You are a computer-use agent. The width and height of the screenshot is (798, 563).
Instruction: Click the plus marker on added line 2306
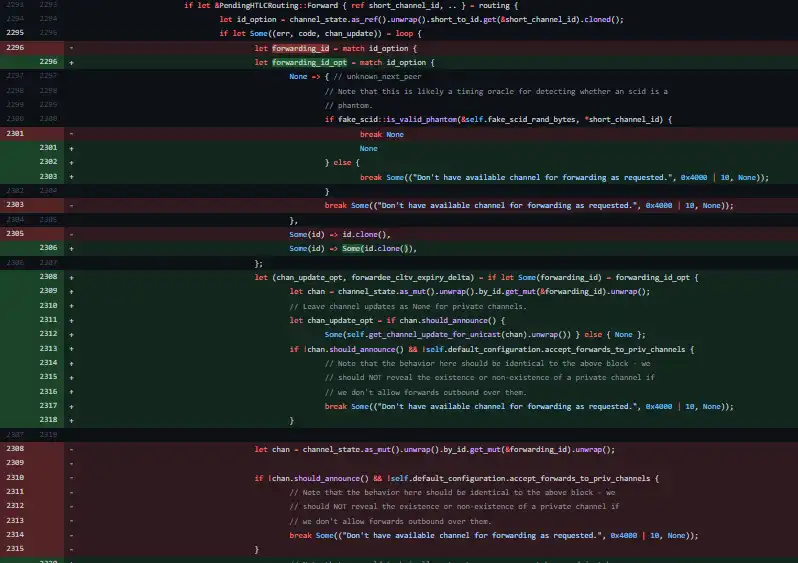tap(72, 248)
